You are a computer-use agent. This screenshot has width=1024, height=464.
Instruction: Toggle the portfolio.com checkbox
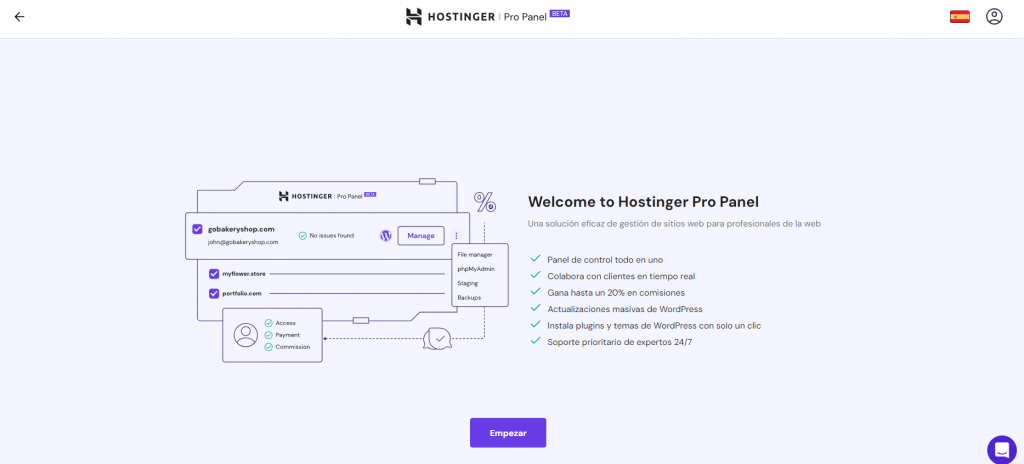coord(214,293)
